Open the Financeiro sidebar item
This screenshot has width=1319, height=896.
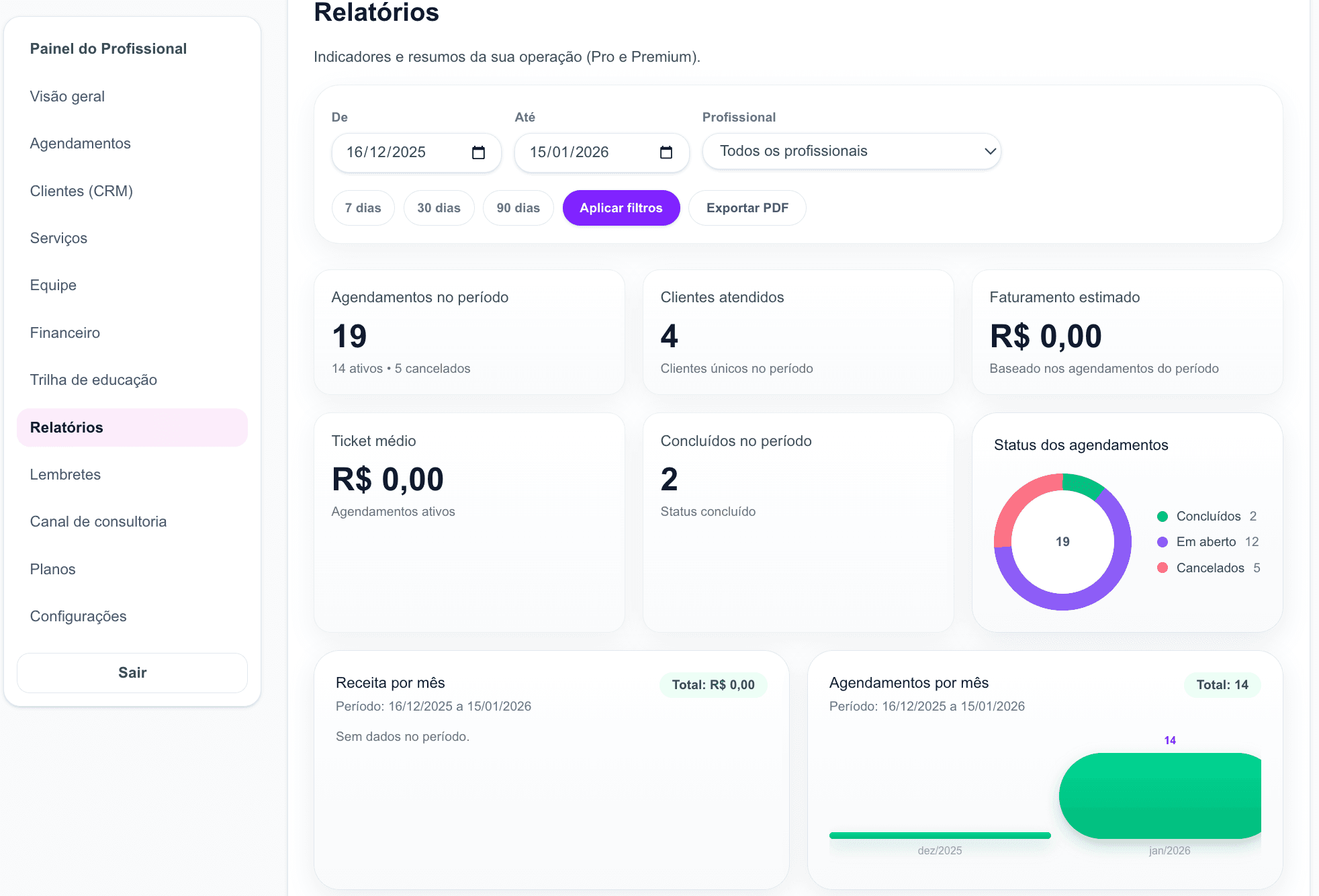tap(65, 333)
